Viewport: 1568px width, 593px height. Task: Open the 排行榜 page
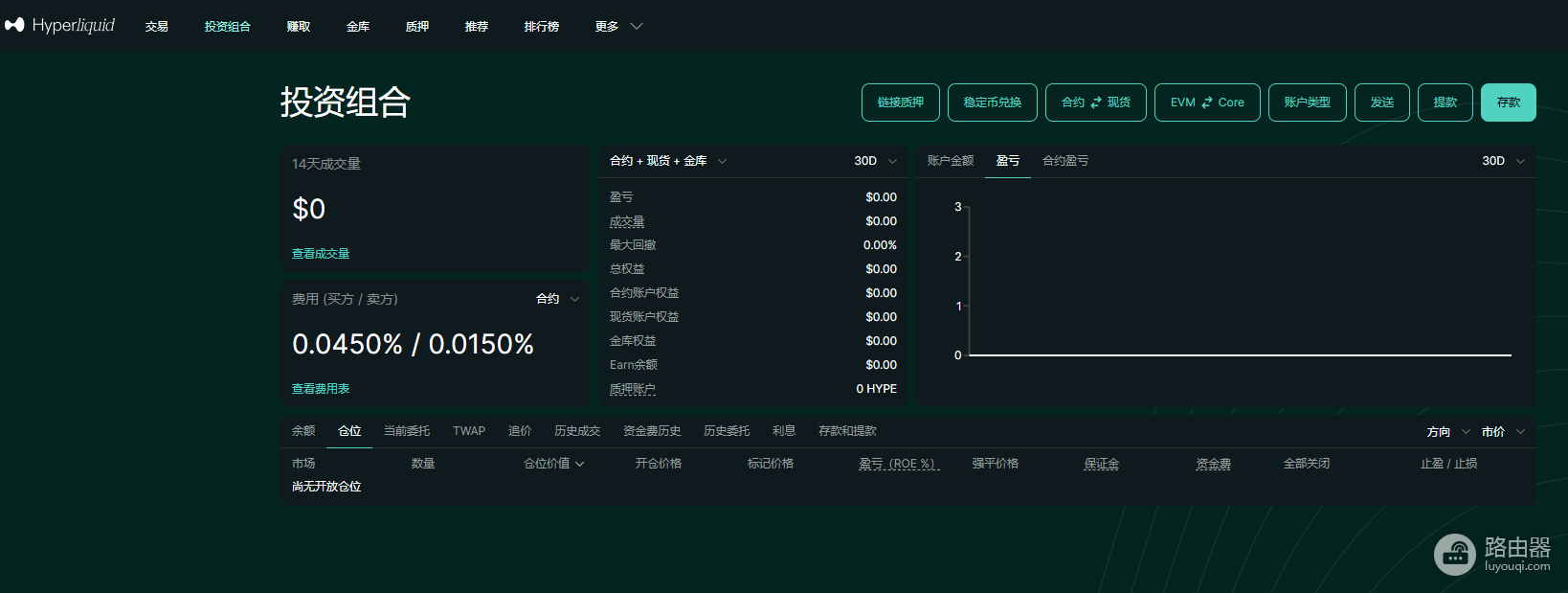pyautogui.click(x=542, y=27)
